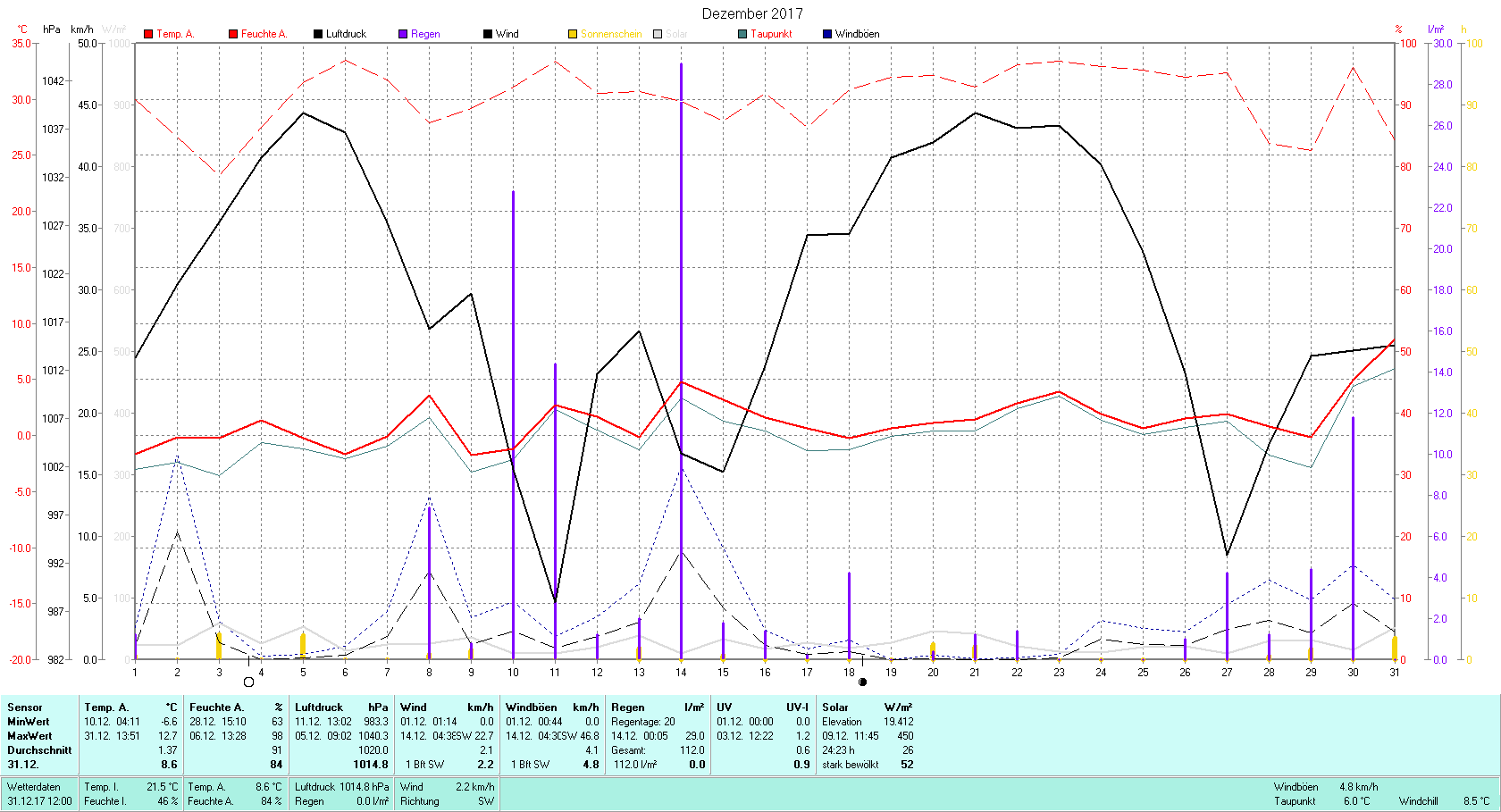Screen dimensions: 1501x812
Task: Click the maximum pressure value "1040.3"
Action: click(373, 736)
